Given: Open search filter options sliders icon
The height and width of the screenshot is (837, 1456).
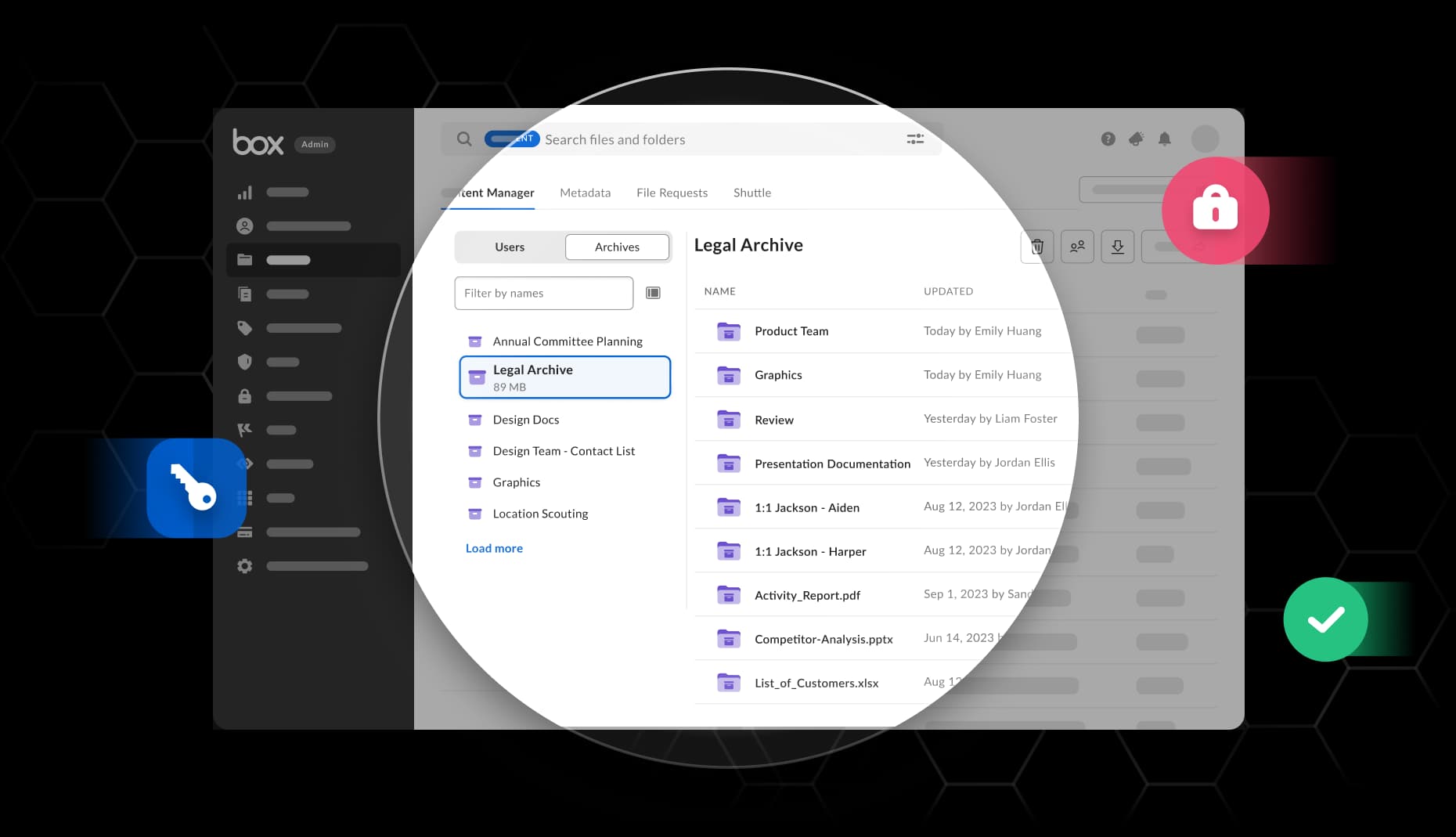Looking at the screenshot, I should [x=915, y=139].
